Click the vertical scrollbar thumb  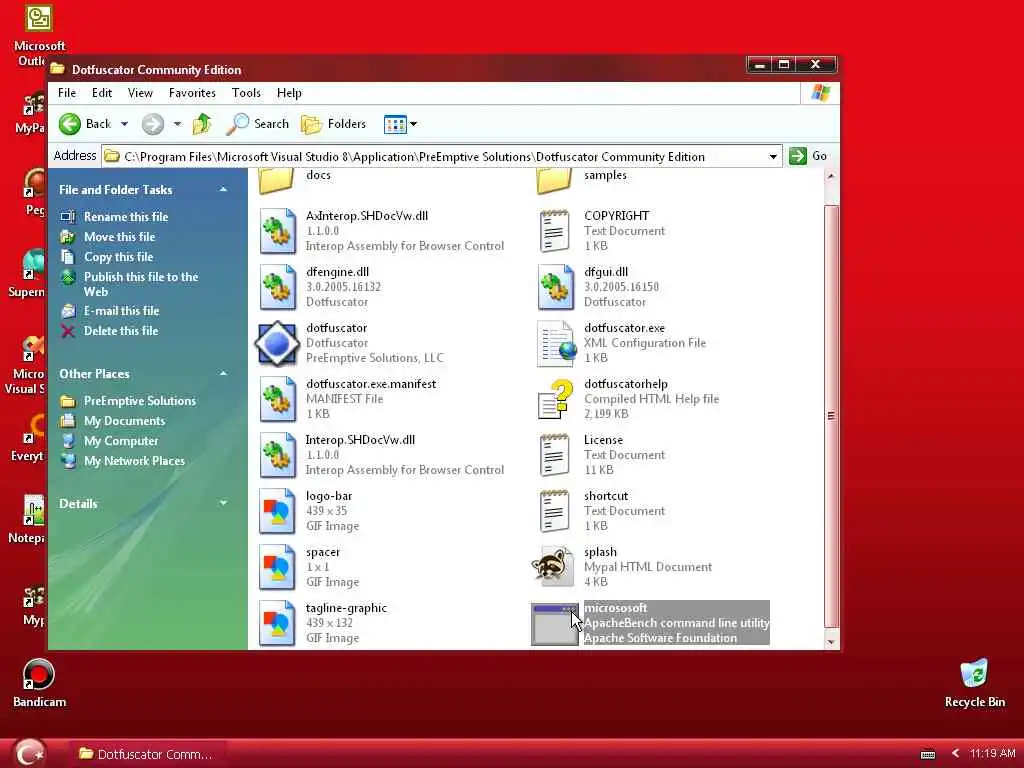click(x=831, y=417)
